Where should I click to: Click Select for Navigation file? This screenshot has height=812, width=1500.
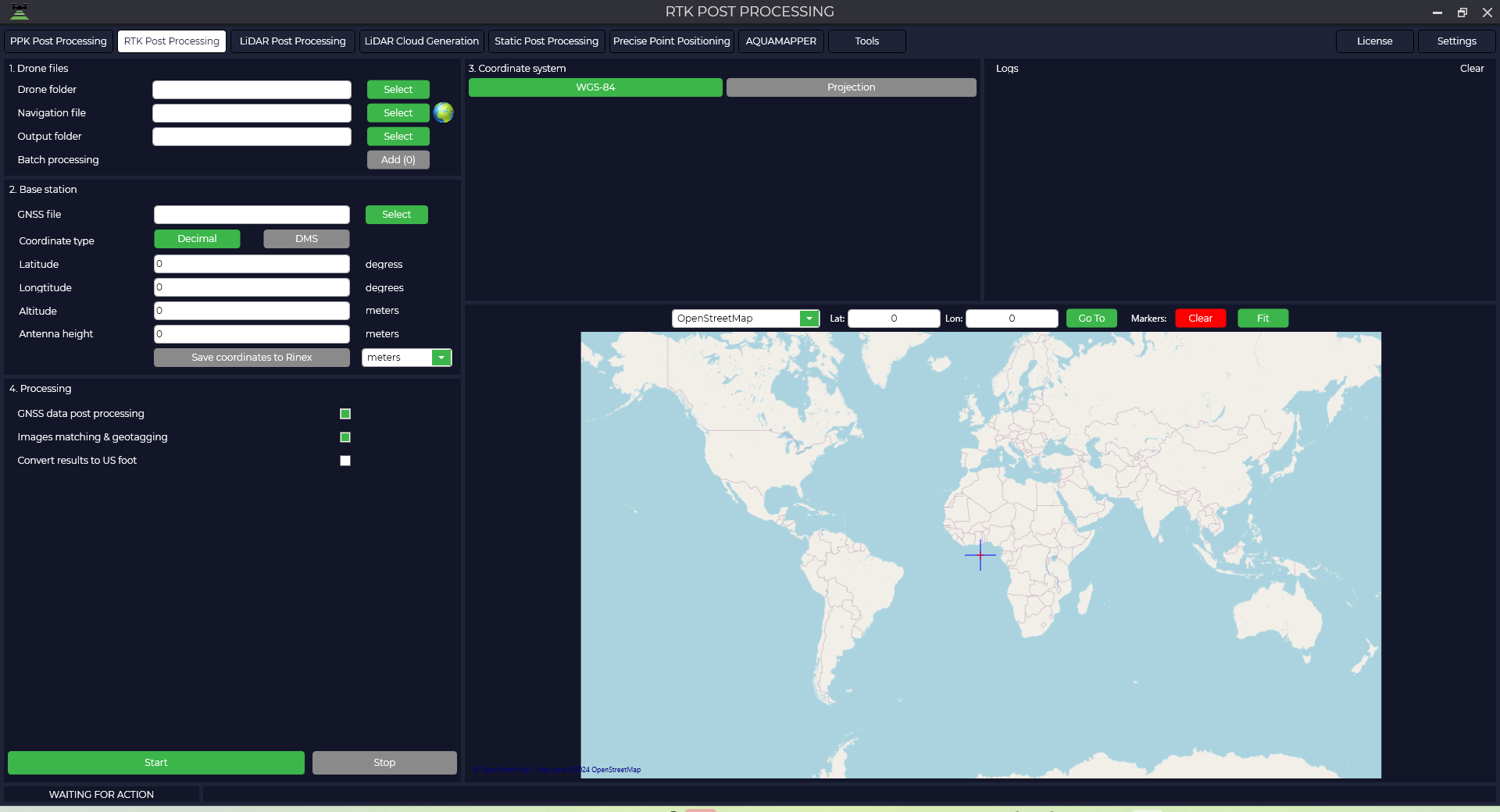coord(398,113)
